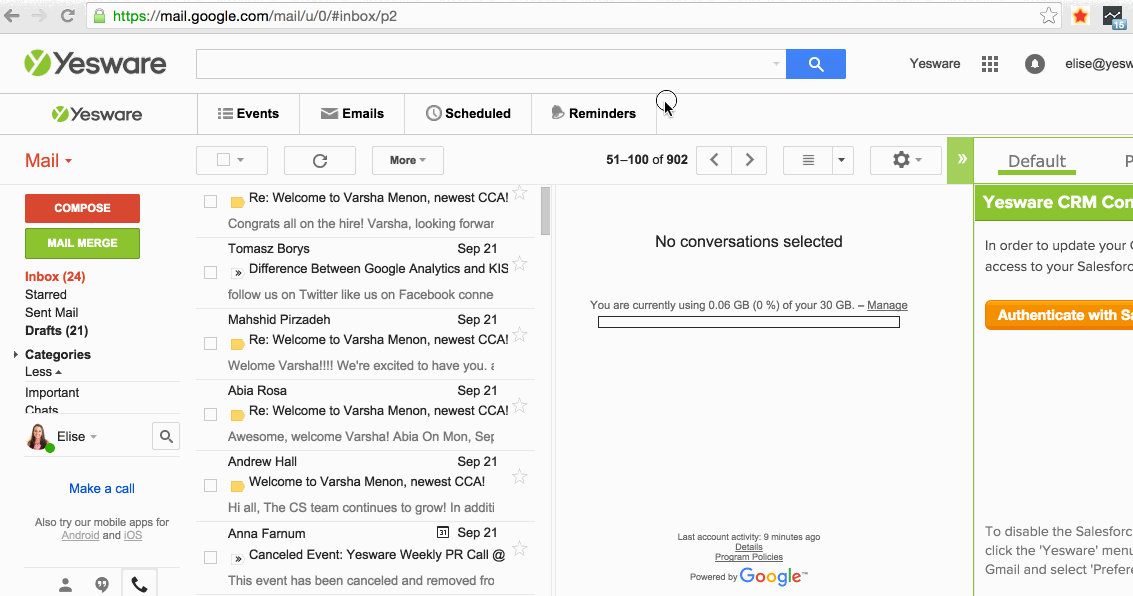Go to the older messages page arrow

coord(749,160)
